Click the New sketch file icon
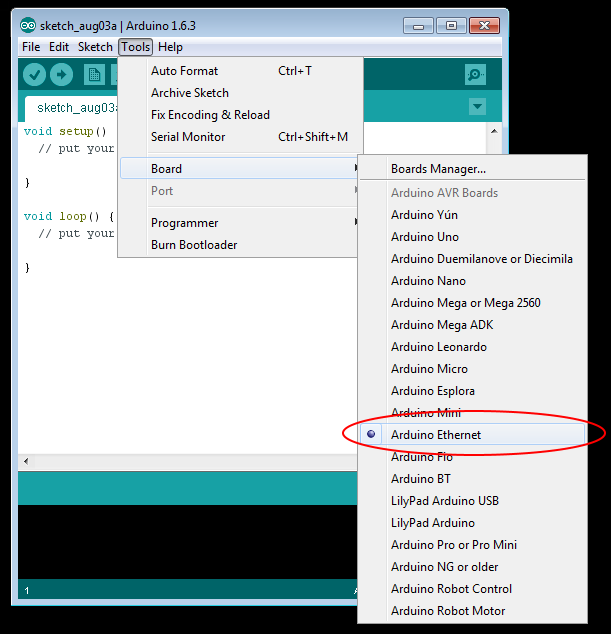 point(94,75)
